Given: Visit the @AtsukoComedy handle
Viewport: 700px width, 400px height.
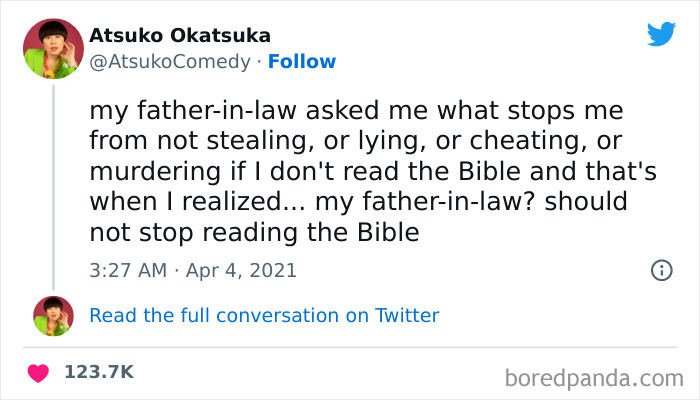Looking at the screenshot, I should pyautogui.click(x=169, y=61).
